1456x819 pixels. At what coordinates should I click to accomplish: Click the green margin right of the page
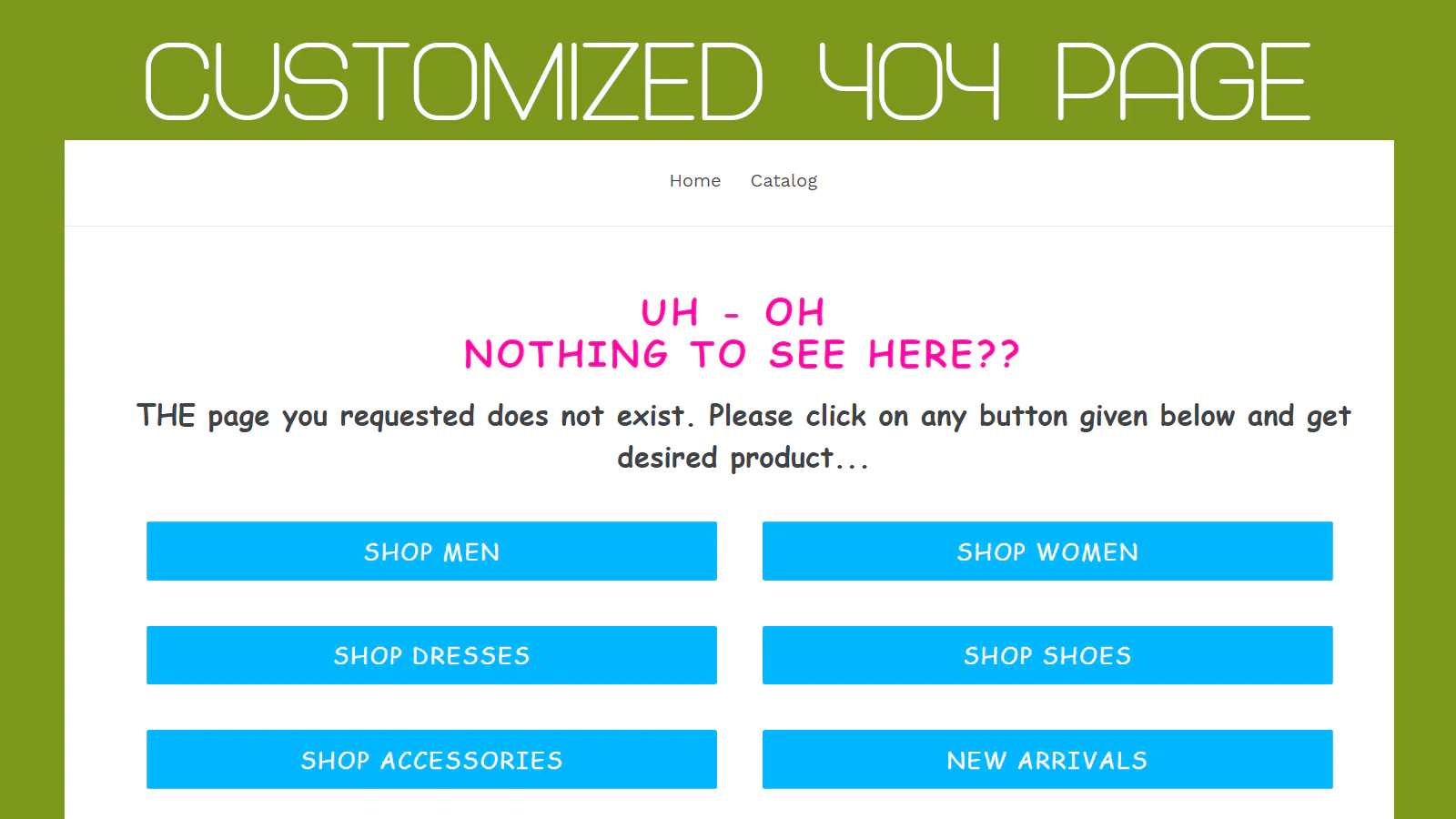(1425, 455)
